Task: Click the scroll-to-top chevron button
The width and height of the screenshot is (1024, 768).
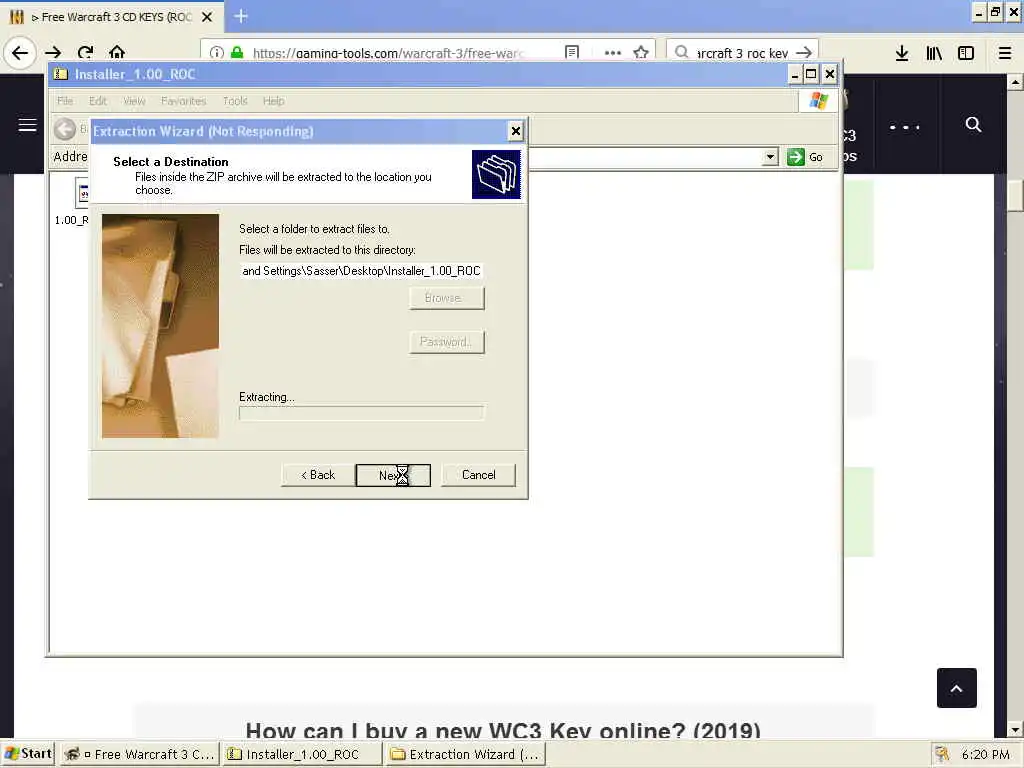Action: pyautogui.click(x=956, y=688)
